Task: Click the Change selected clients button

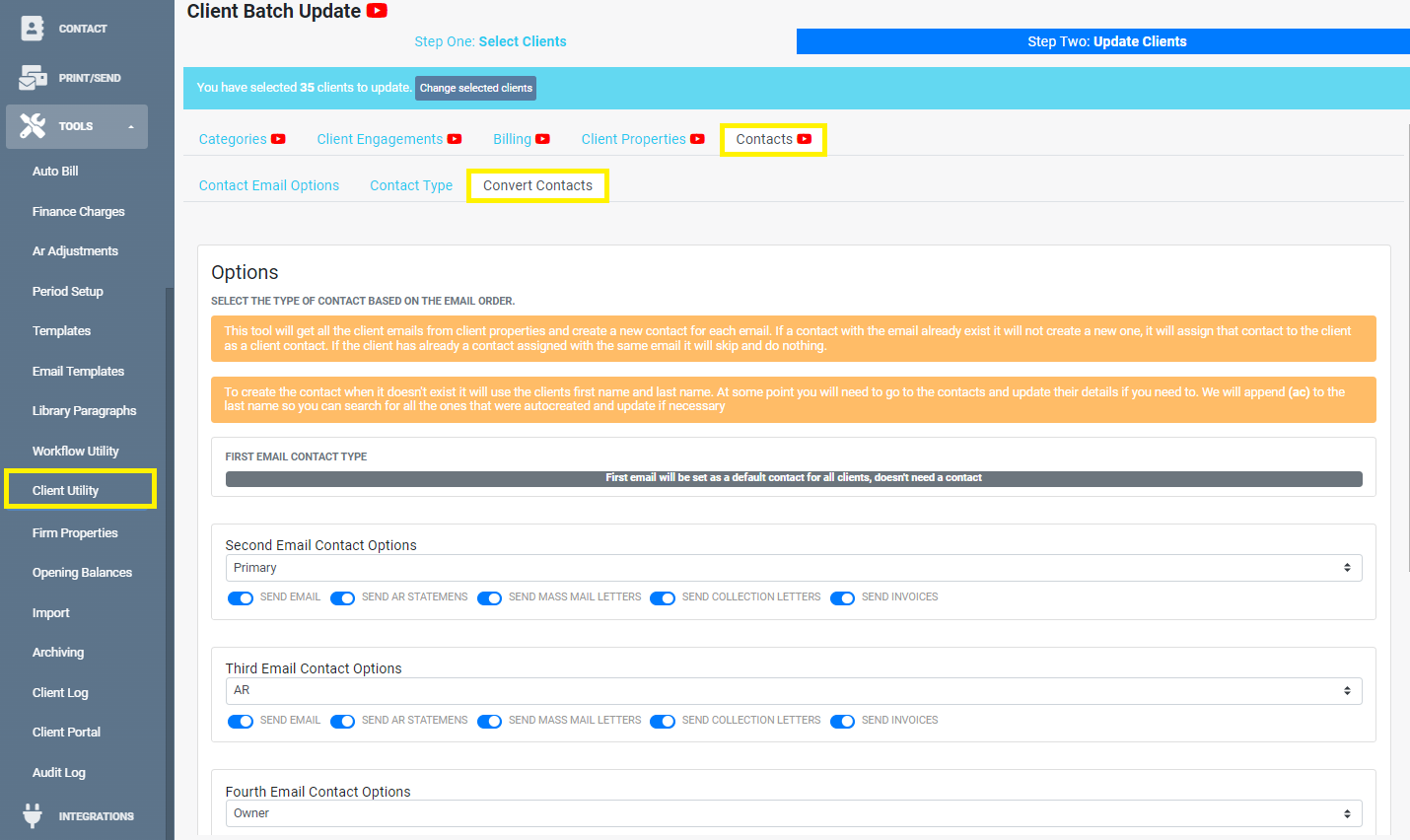Action: (476, 88)
